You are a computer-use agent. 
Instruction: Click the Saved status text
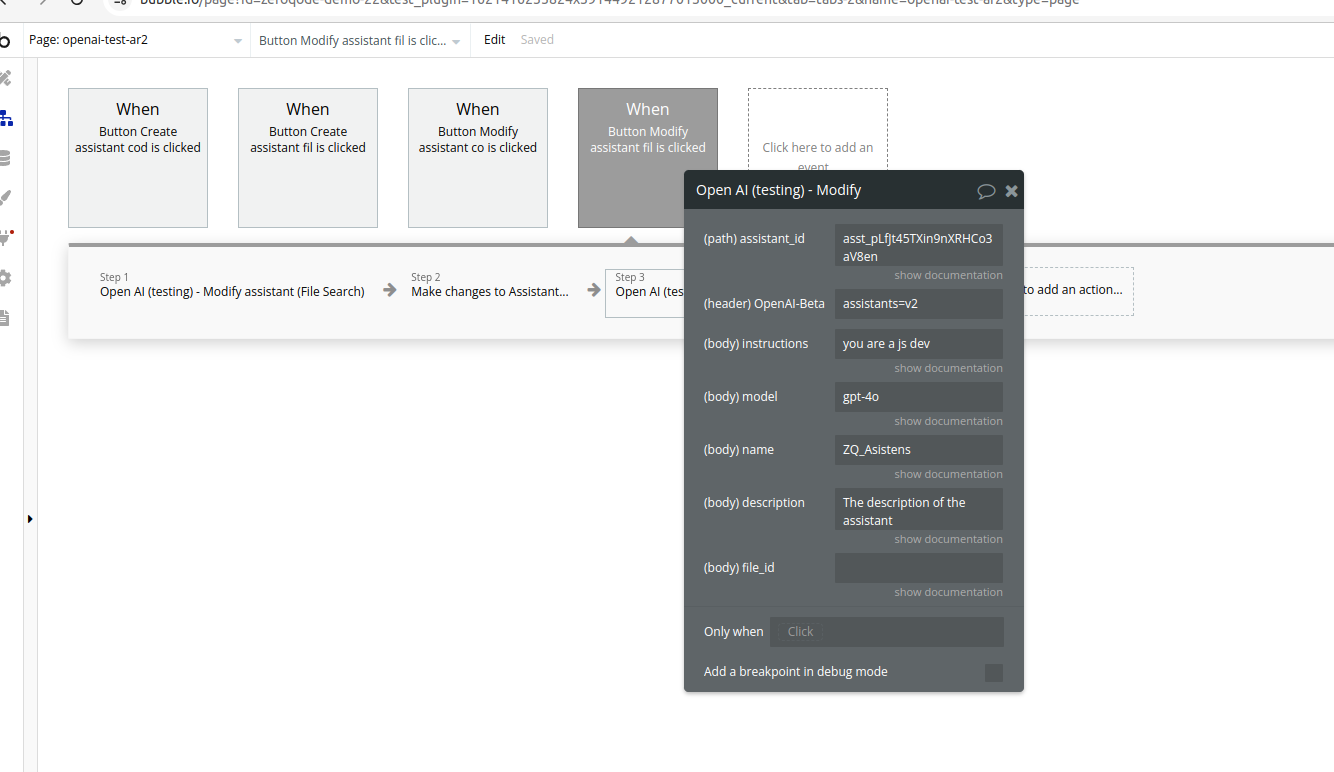(537, 40)
